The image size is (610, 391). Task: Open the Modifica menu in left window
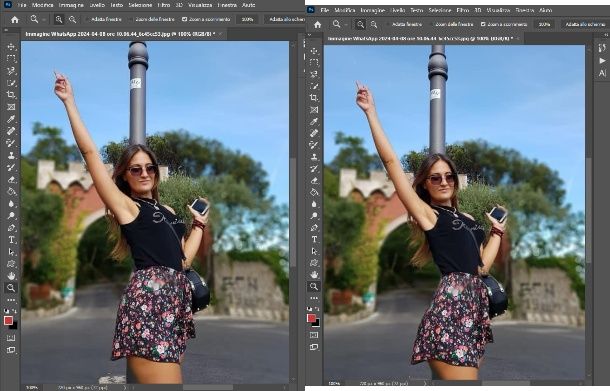[43, 5]
